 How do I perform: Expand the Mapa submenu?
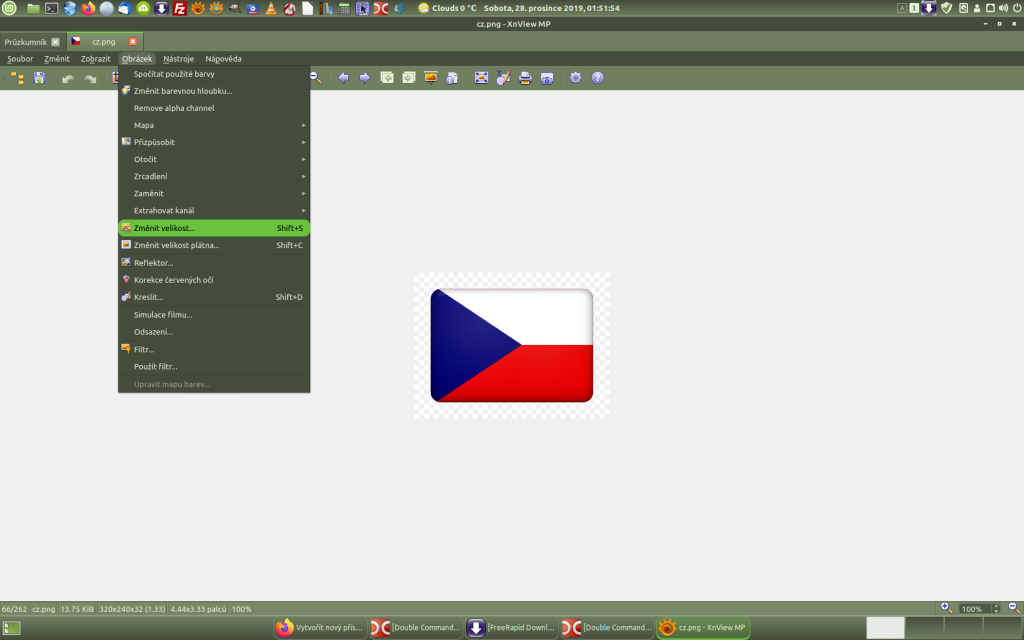pos(214,125)
